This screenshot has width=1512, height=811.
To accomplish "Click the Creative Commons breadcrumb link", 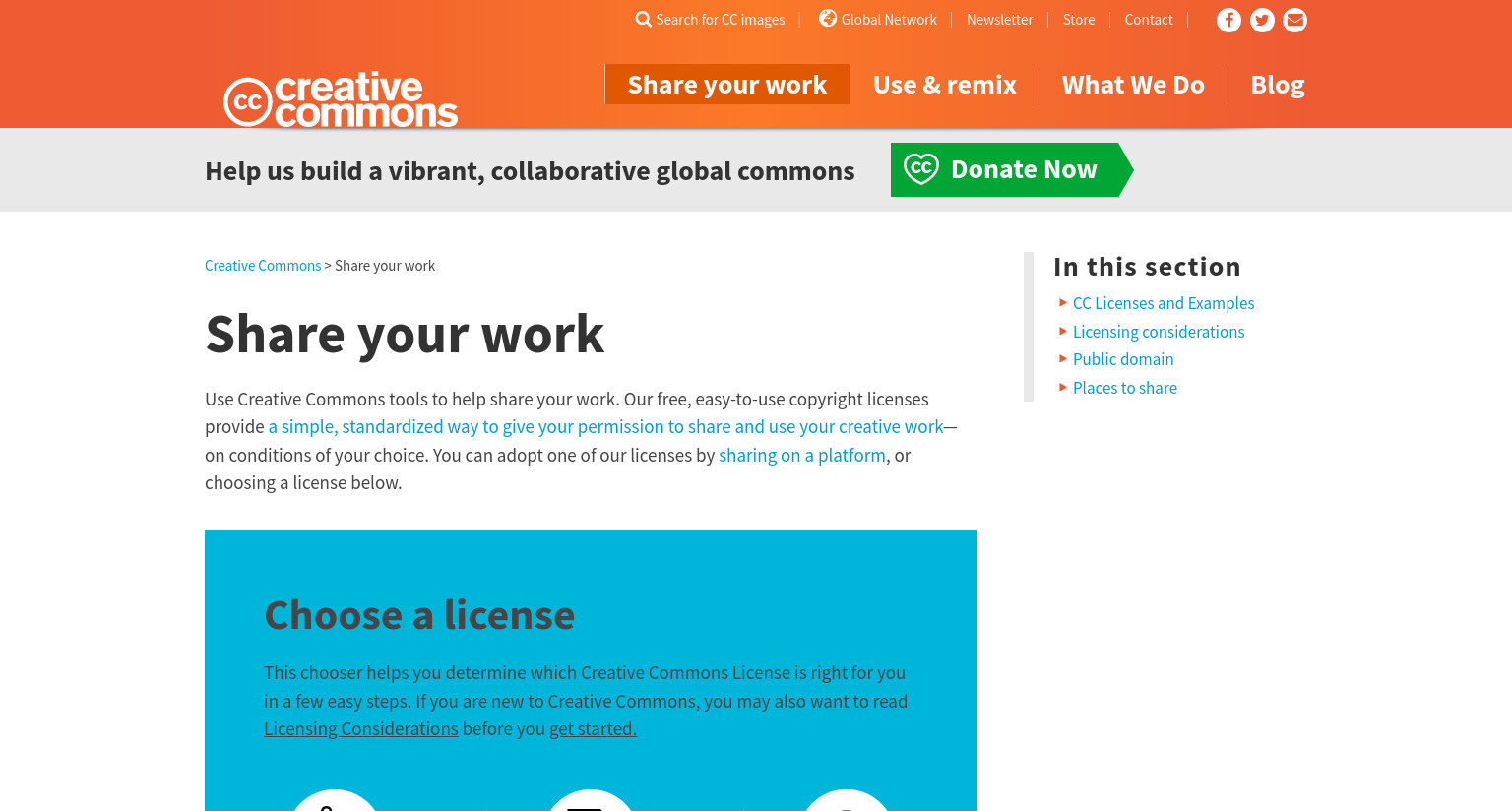I will pyautogui.click(x=263, y=266).
